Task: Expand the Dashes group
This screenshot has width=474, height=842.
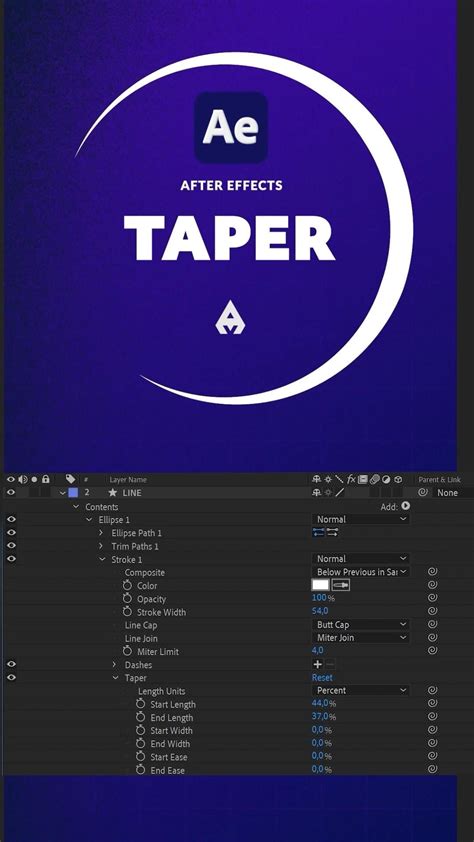Action: [x=114, y=664]
